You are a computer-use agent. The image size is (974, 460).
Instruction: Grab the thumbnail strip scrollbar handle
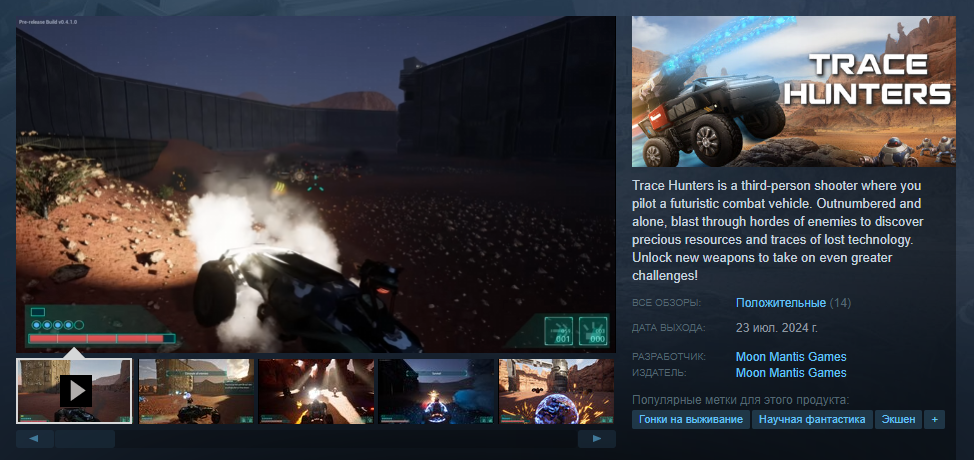(84, 439)
